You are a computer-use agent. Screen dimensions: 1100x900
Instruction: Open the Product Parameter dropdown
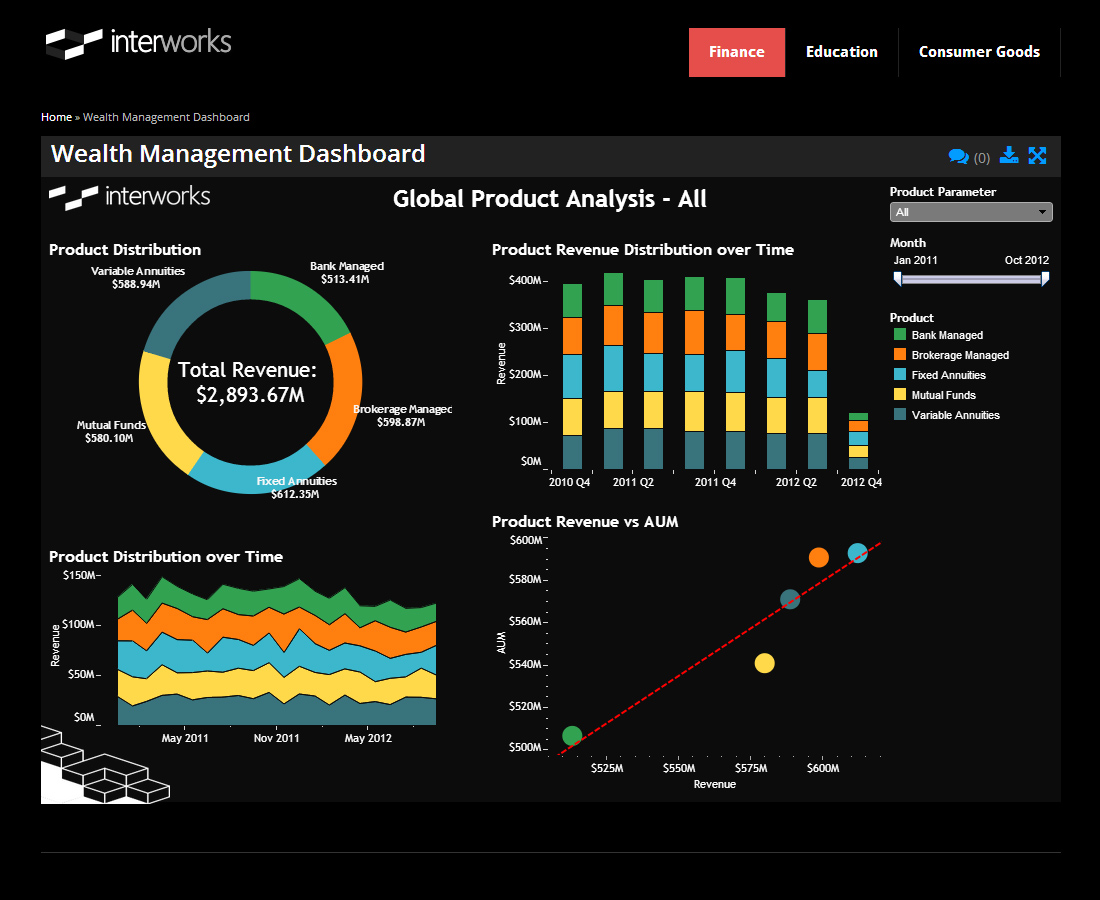click(970, 211)
